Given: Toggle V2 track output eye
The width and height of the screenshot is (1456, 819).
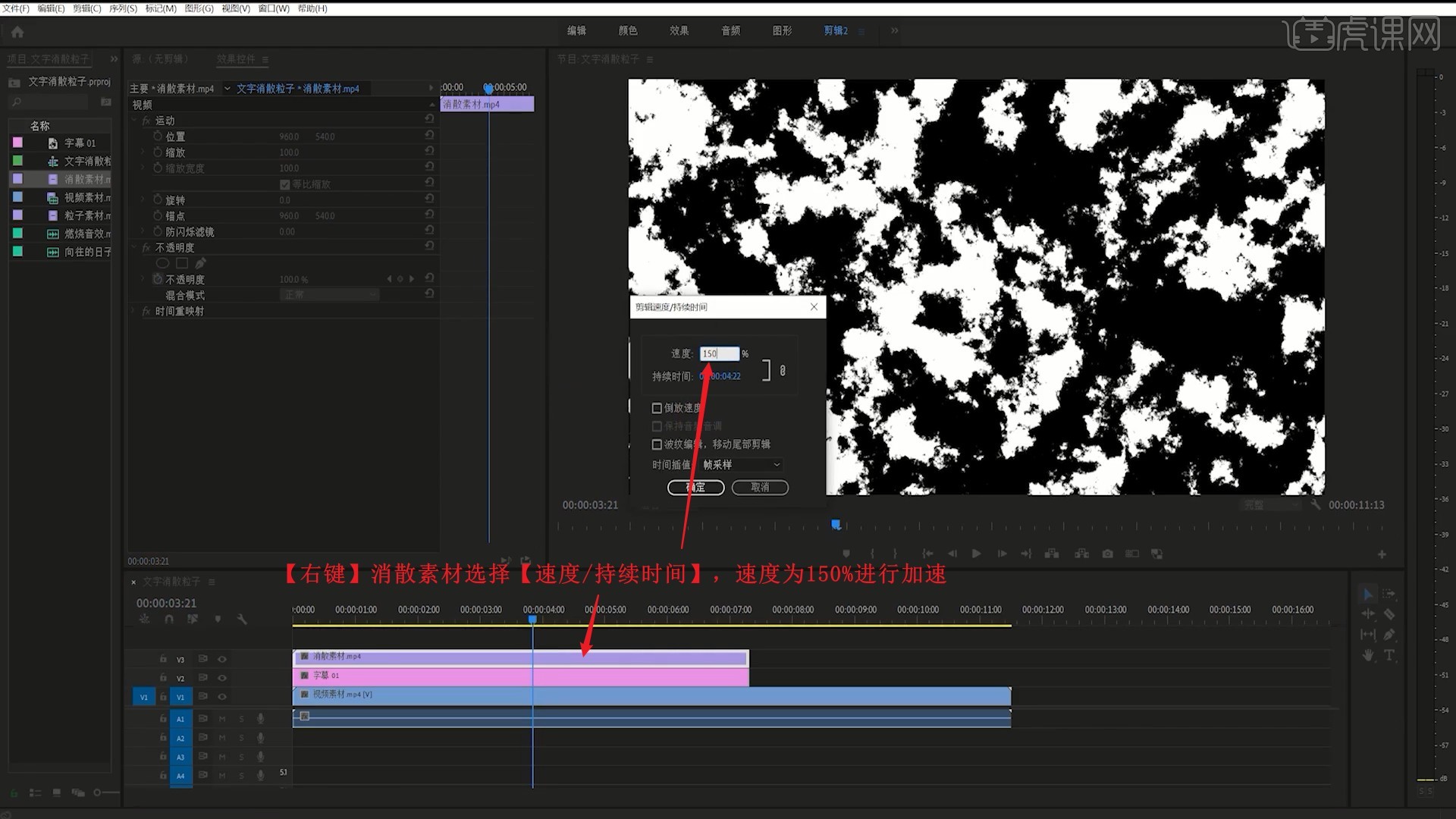Looking at the screenshot, I should (222, 678).
